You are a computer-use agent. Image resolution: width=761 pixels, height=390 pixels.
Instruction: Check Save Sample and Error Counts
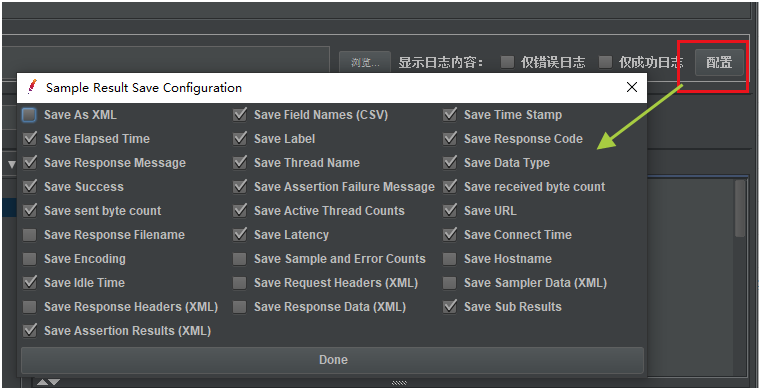[x=240, y=259]
